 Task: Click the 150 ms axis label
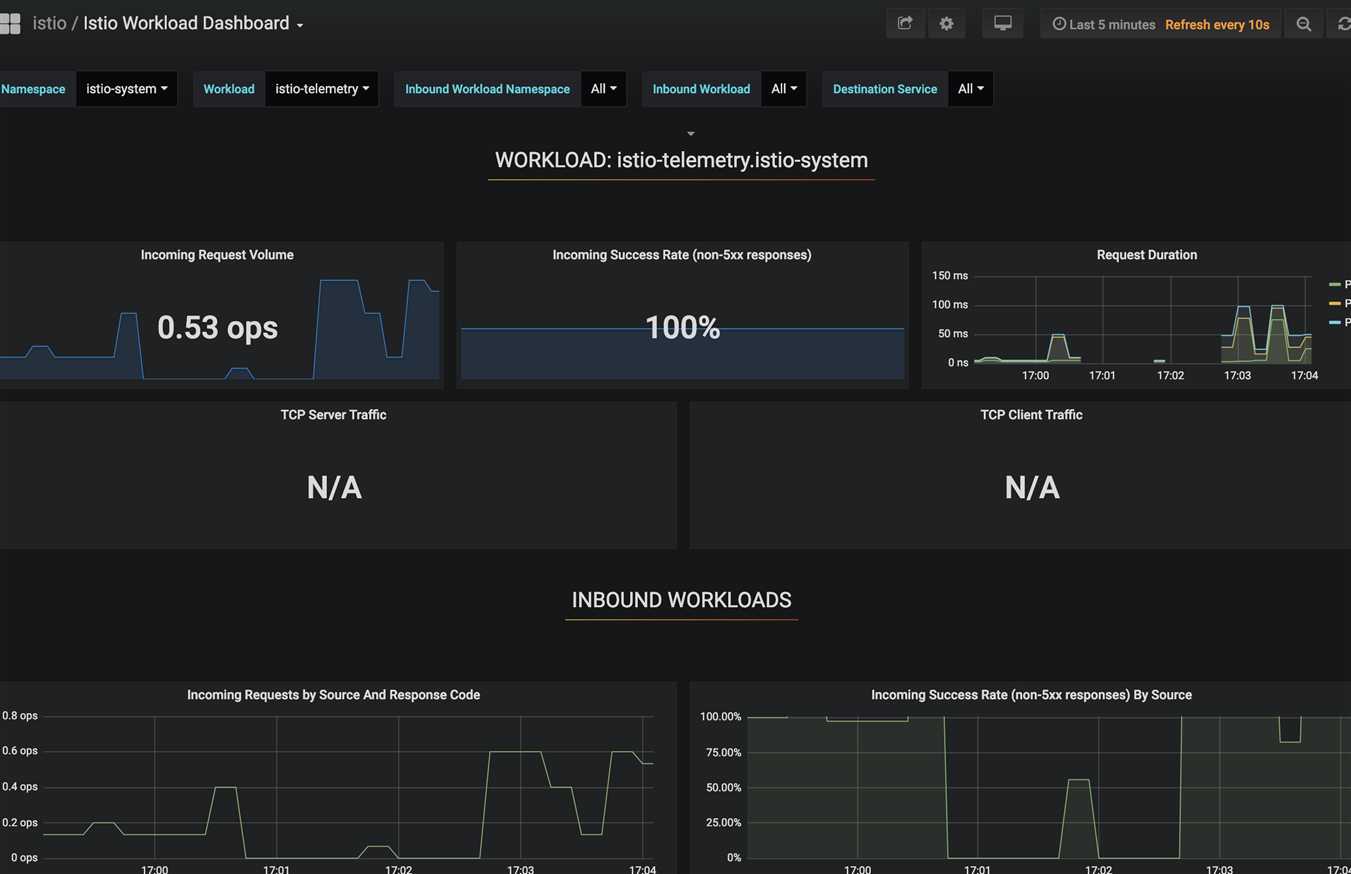(950, 276)
